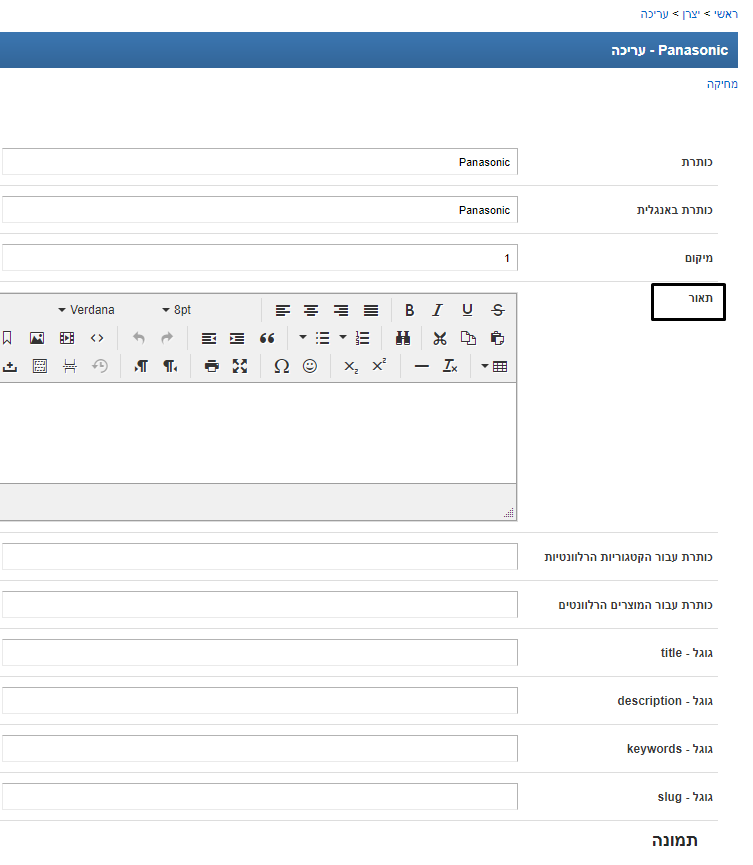The width and height of the screenshot is (753, 865).
Task: Insert a table via the table icon
Action: pyautogui.click(x=500, y=366)
